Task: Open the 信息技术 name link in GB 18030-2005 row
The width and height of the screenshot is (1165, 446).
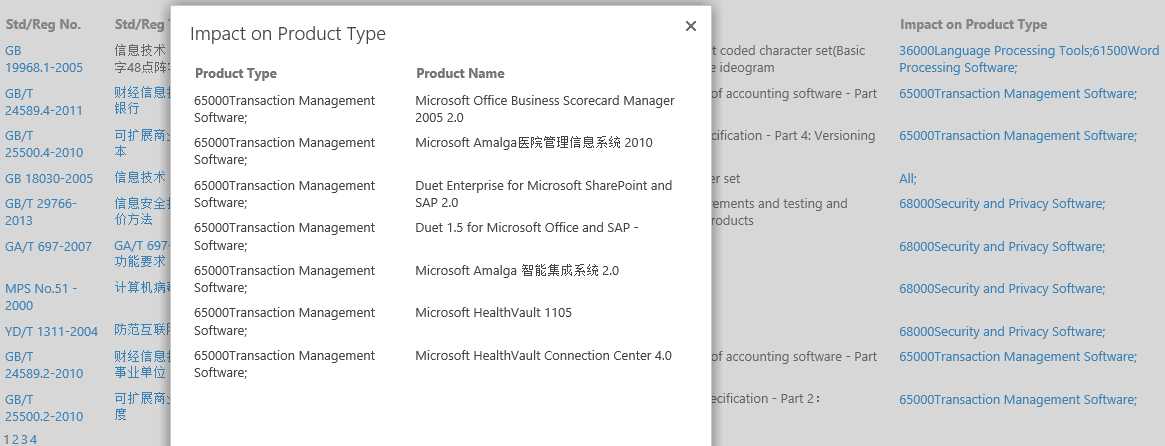Action: [140, 178]
